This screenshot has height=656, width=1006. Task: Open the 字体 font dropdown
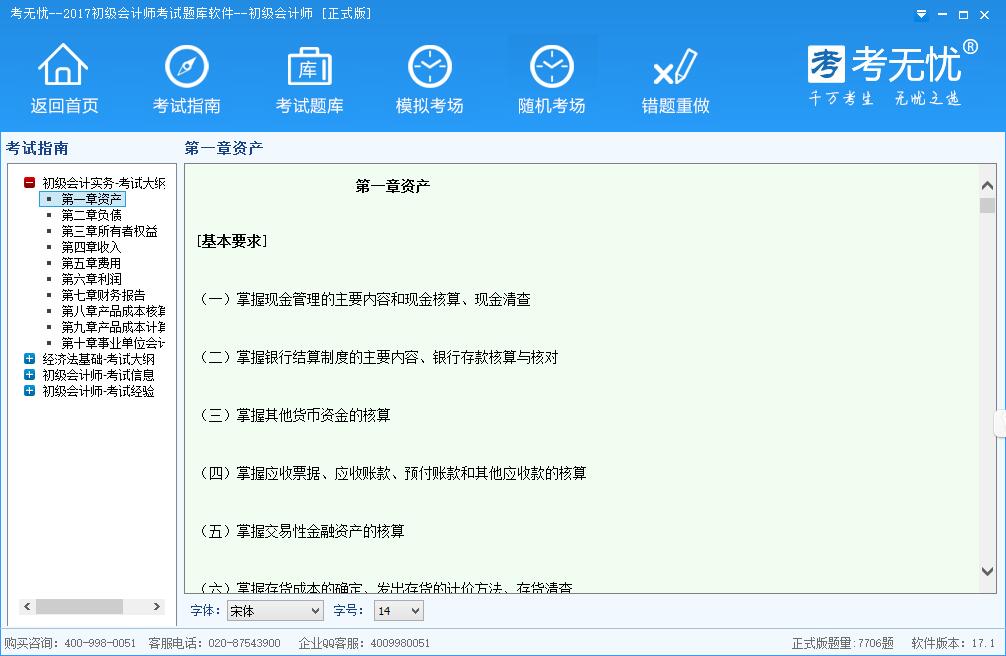click(x=275, y=610)
